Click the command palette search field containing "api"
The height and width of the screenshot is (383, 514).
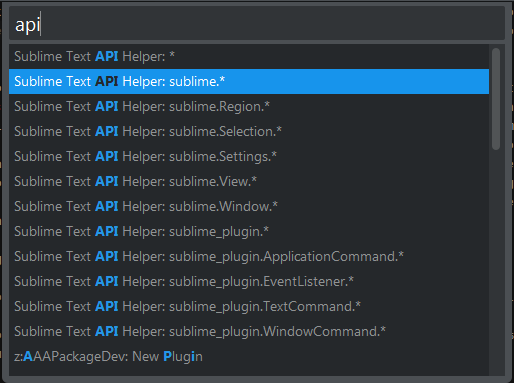(x=257, y=24)
